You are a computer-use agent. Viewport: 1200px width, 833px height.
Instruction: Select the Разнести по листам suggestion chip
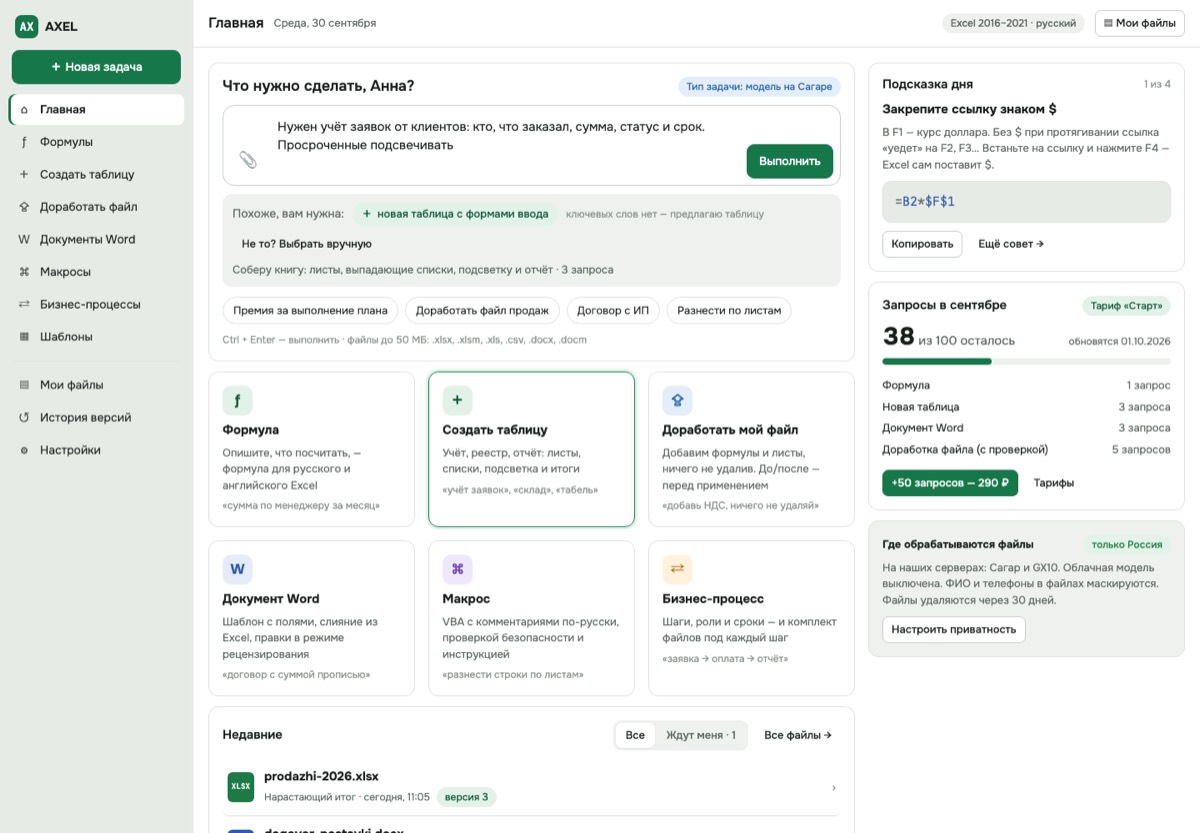pyautogui.click(x=729, y=311)
